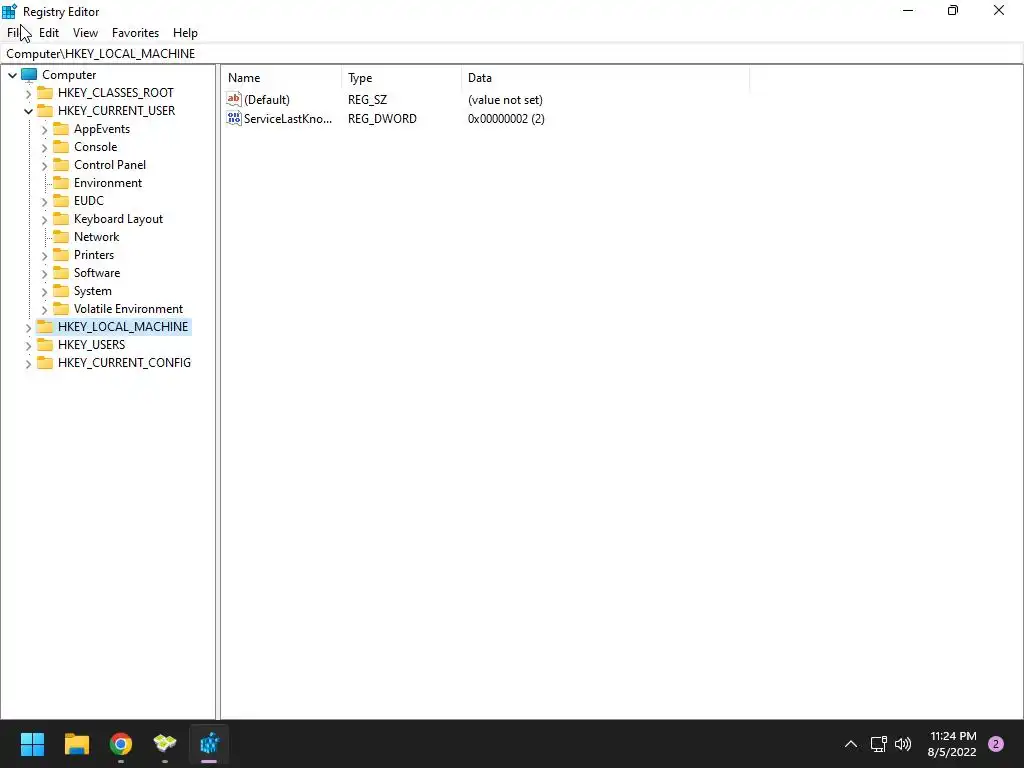Select the Network key label
1024x768 pixels.
[x=97, y=236]
